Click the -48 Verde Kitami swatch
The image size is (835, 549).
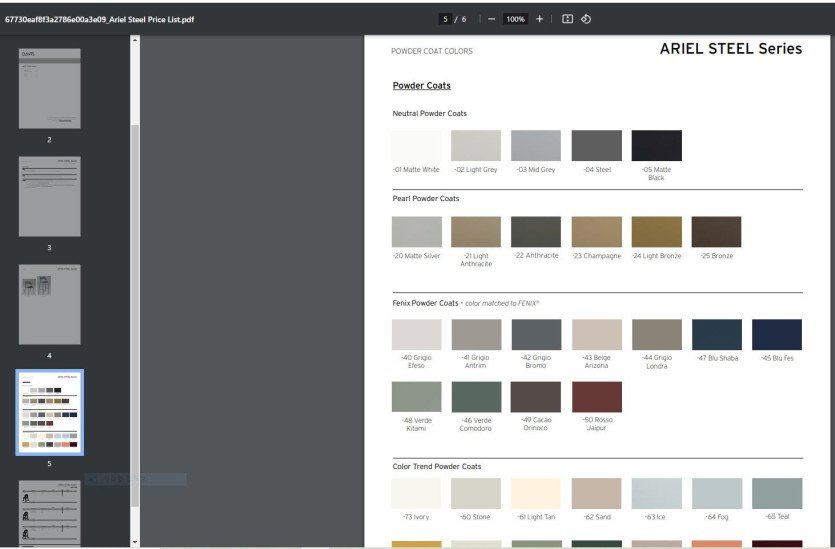(x=416, y=397)
